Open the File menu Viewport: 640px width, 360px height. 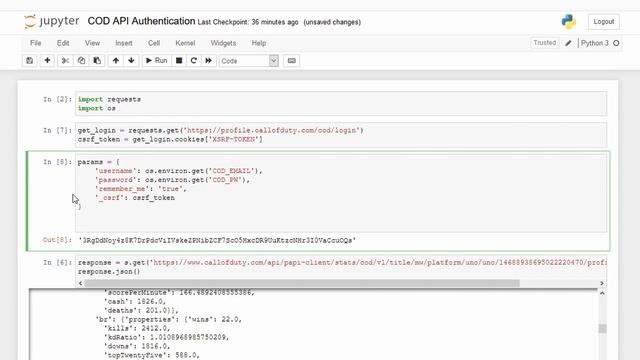point(36,43)
